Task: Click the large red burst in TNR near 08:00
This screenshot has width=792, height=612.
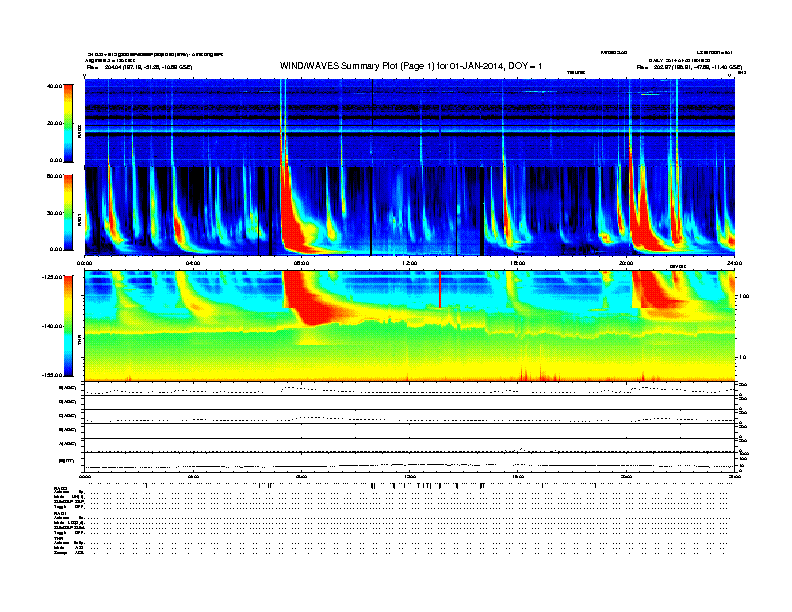Action: 311,298
